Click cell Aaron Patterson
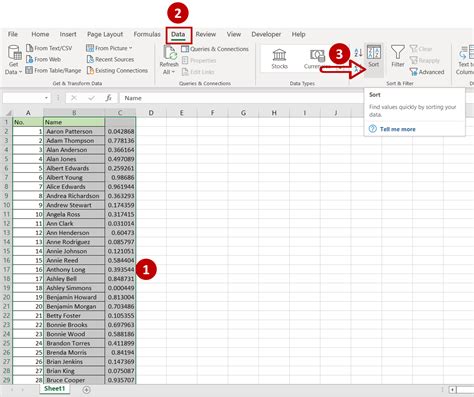474x397 pixels. [x=74, y=131]
